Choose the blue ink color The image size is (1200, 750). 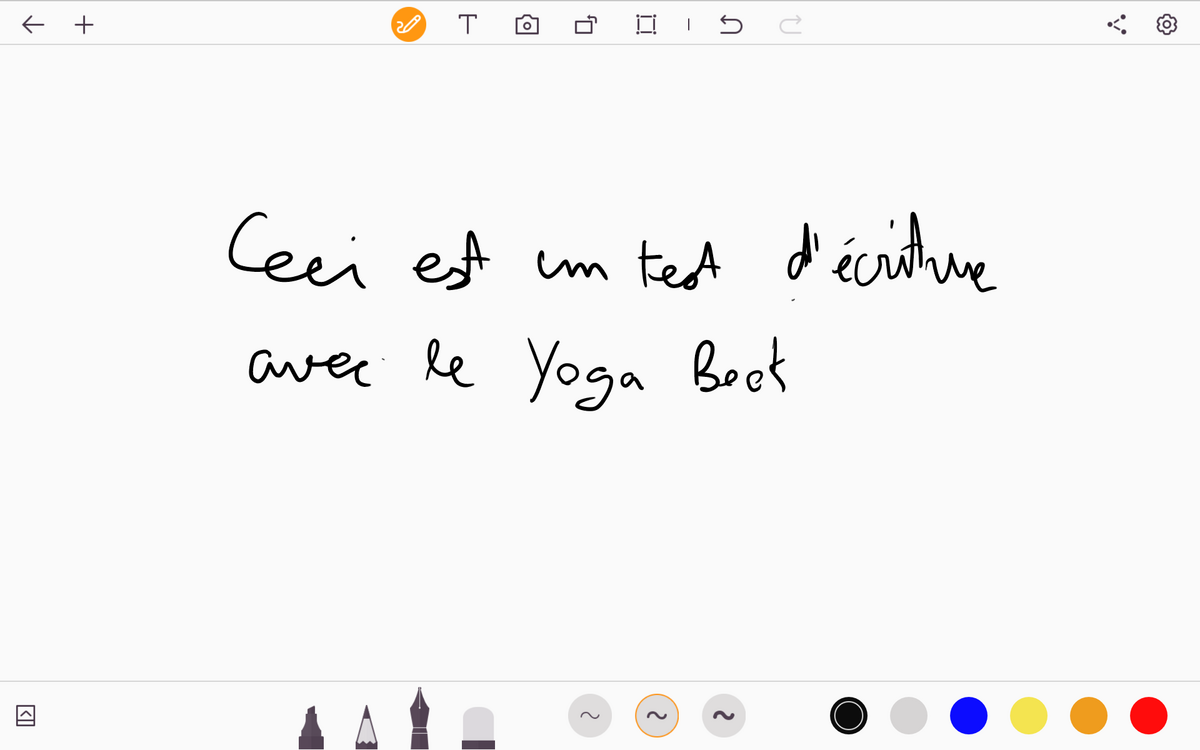point(968,715)
